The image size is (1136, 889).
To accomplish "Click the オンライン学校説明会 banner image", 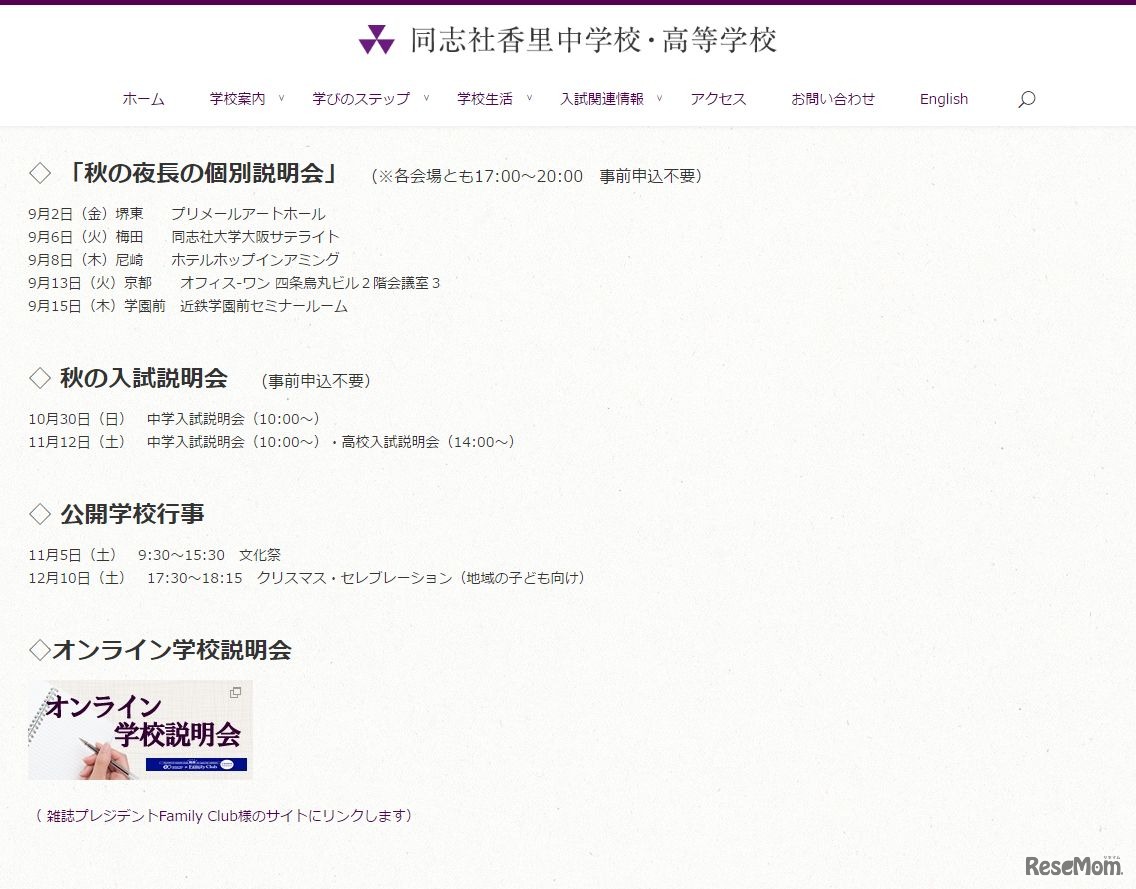I will [x=141, y=729].
